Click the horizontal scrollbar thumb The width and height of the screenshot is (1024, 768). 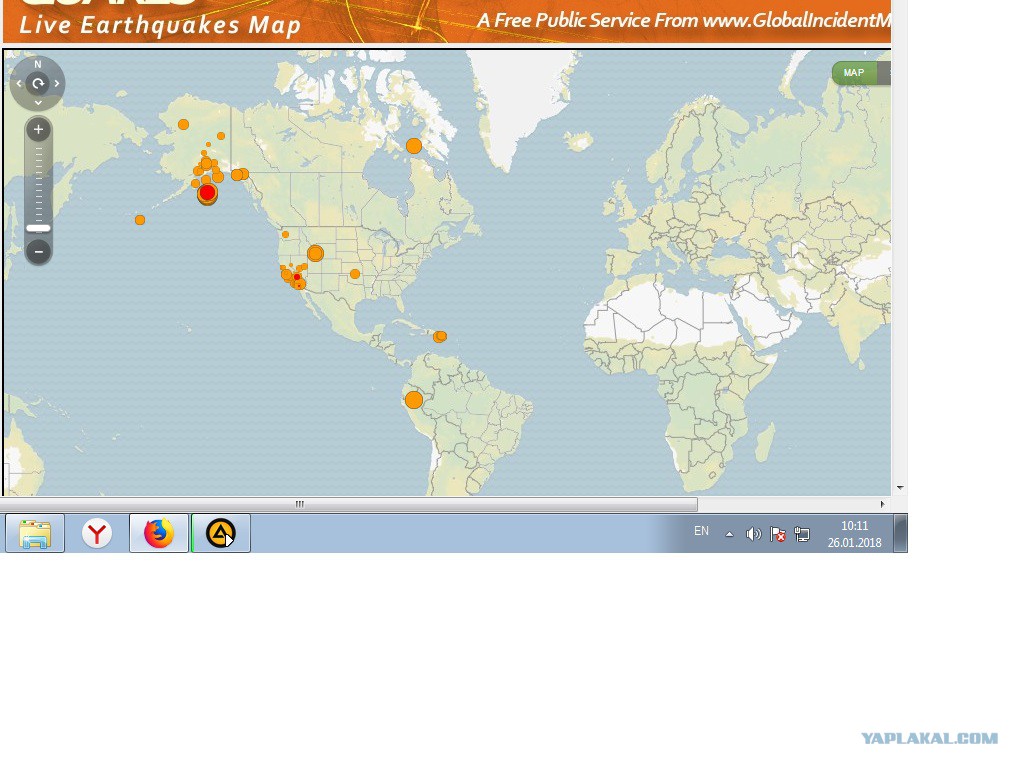point(349,504)
